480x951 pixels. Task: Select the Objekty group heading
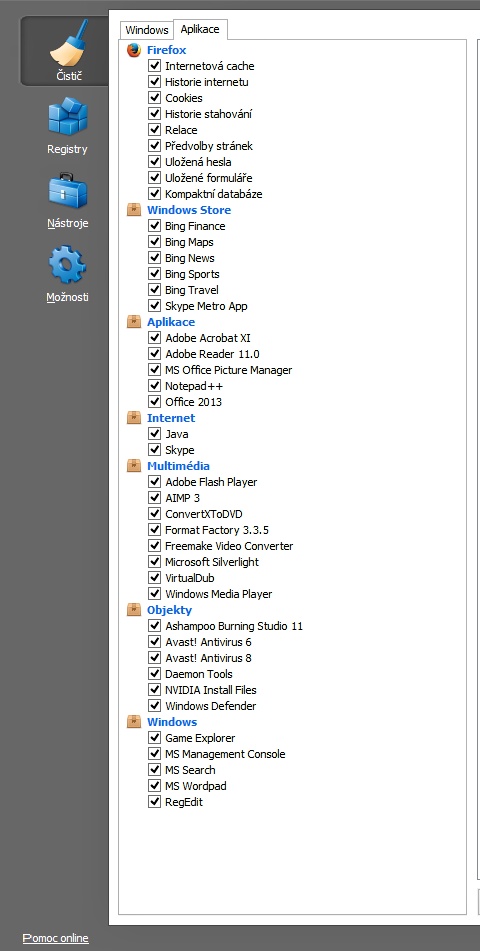169,610
